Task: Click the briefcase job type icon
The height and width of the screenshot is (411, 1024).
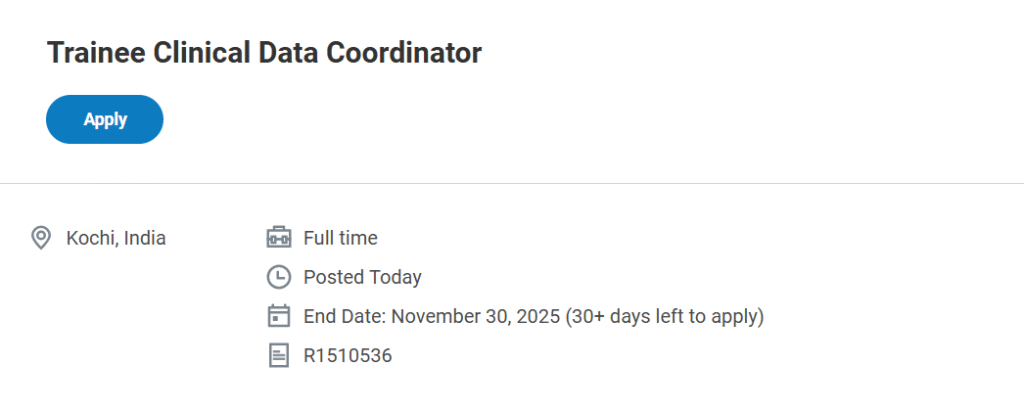Action: pos(279,238)
